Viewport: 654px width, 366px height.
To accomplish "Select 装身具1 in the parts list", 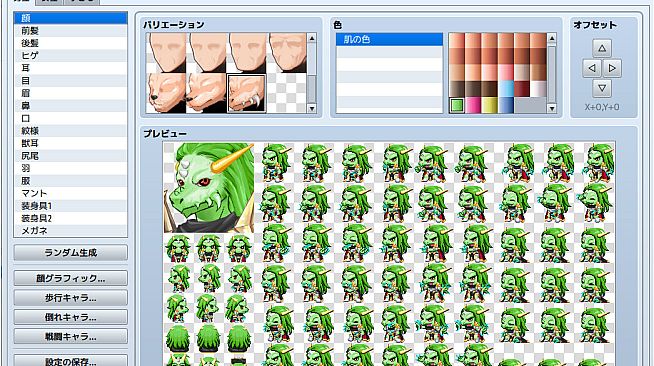I will (70, 206).
